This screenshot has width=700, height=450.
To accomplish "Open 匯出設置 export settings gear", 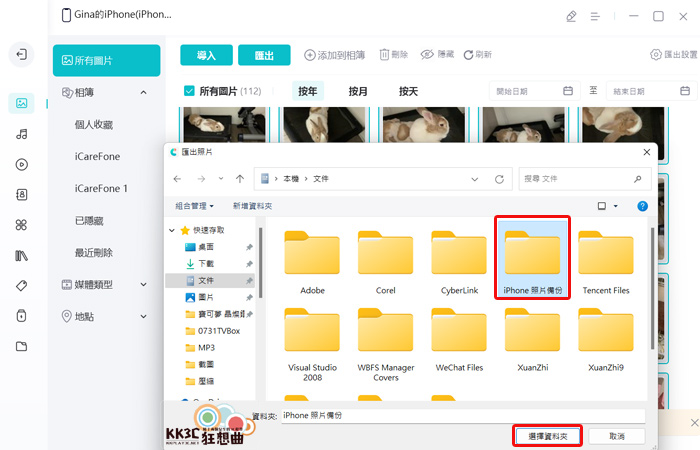I will click(674, 54).
